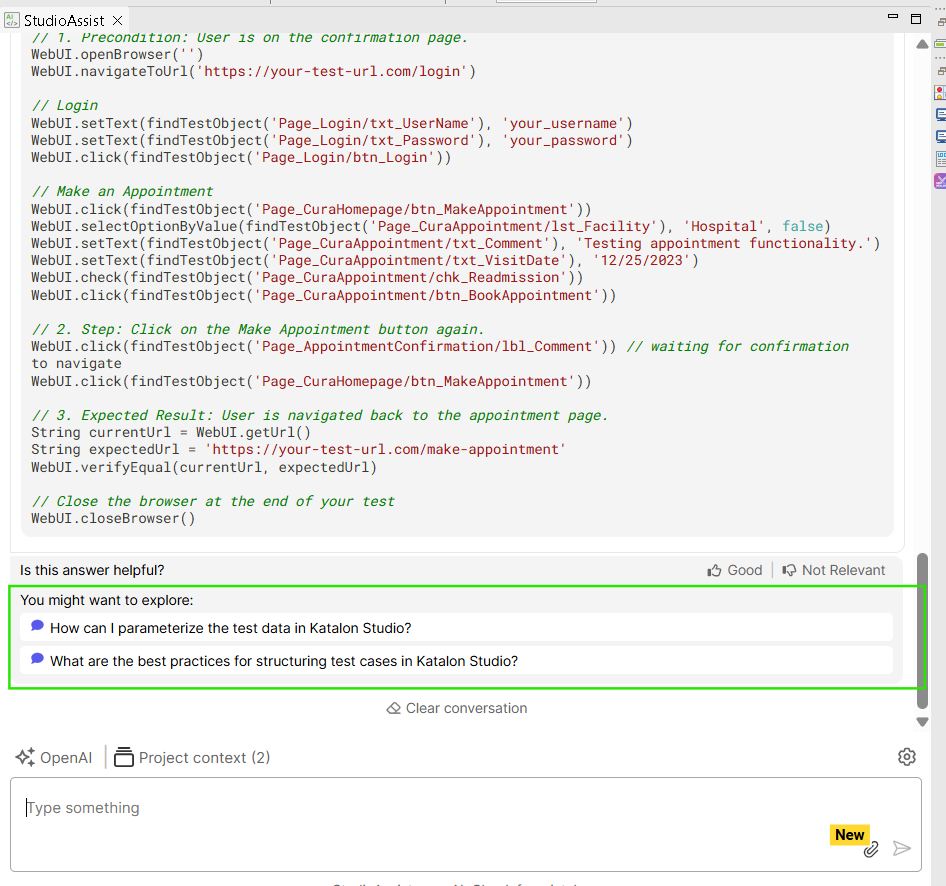Viewport: 946px width, 886px height.
Task: Open StudioAssist settings gear
Action: coord(906,757)
